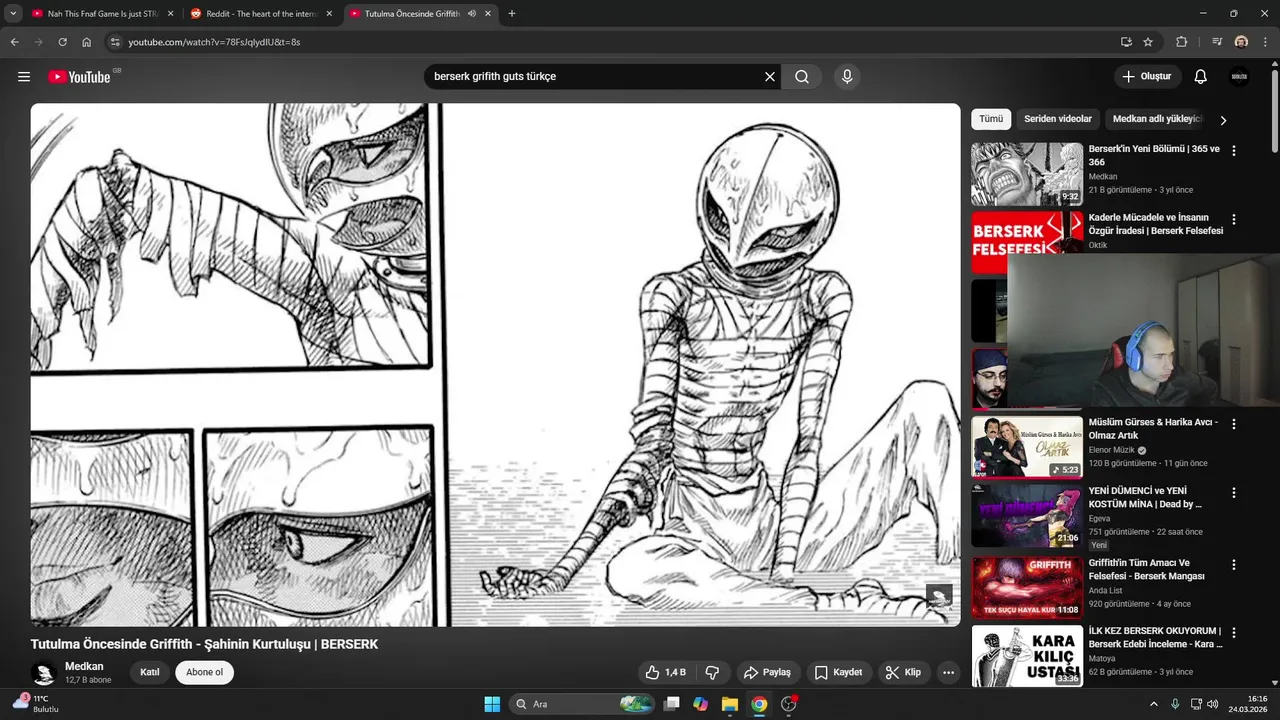Dislike the video with thumbs down
The width and height of the screenshot is (1280, 720).
coord(713,672)
